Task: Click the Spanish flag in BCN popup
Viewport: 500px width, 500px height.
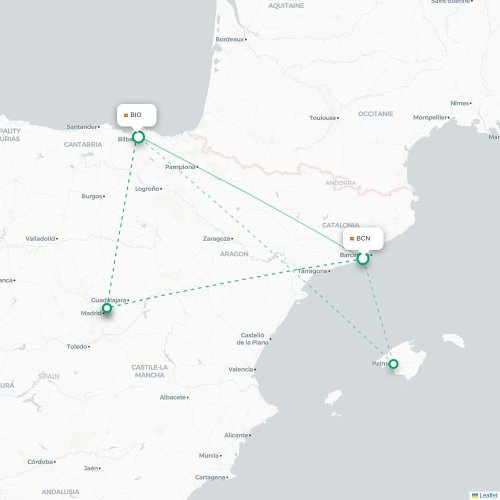Action: coord(352,239)
